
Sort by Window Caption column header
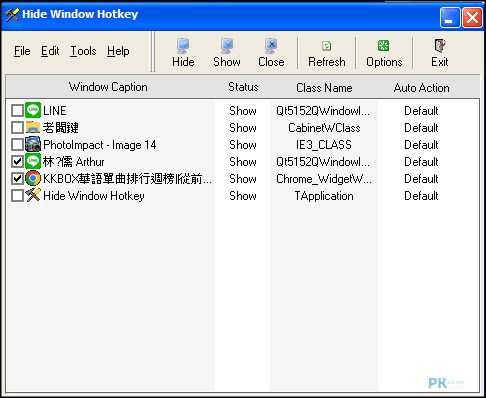pos(108,87)
